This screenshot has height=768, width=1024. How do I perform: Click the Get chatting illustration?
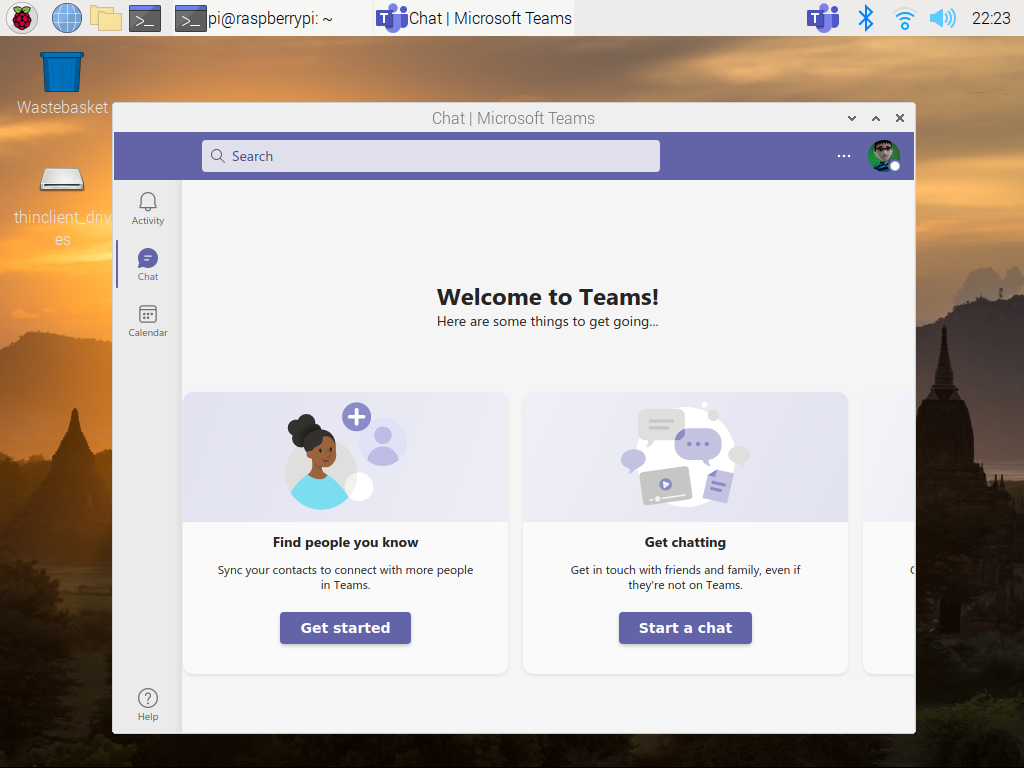(x=685, y=456)
